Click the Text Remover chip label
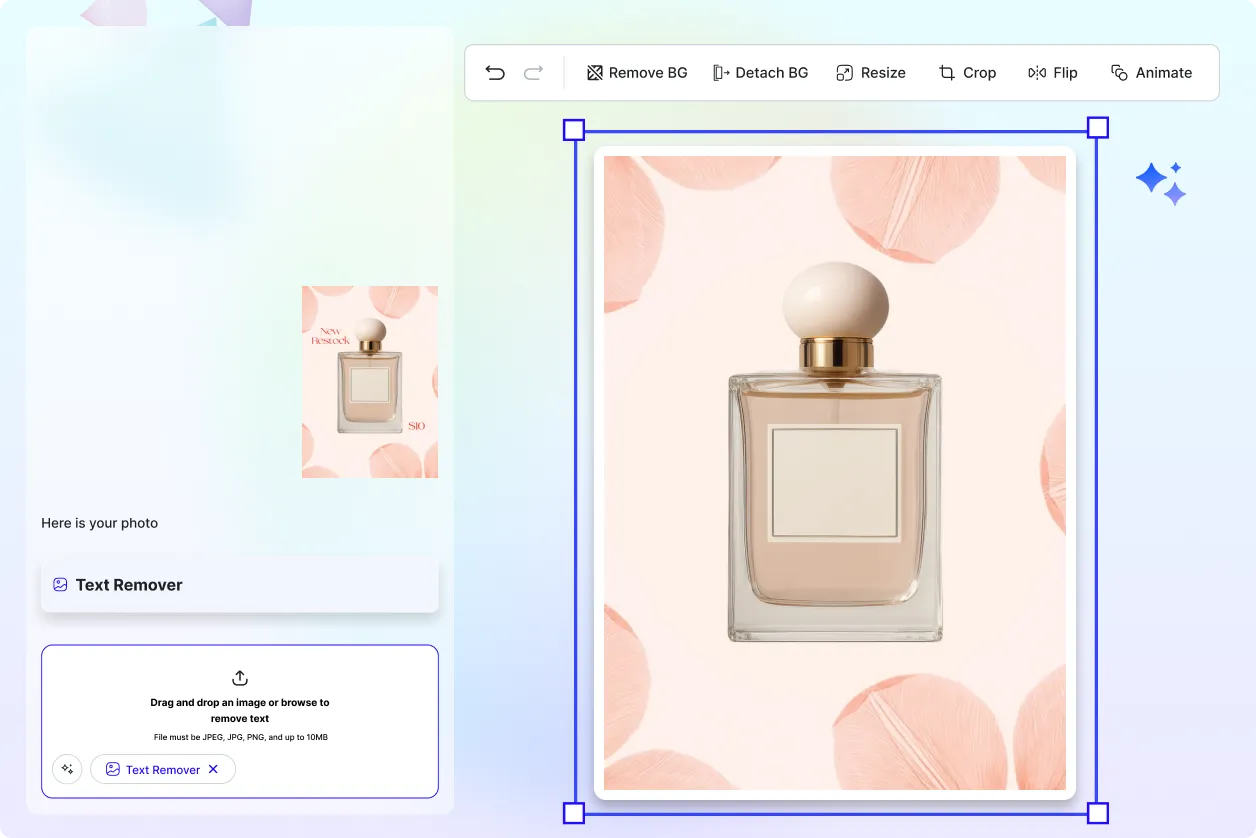1256x838 pixels. [x=162, y=769]
